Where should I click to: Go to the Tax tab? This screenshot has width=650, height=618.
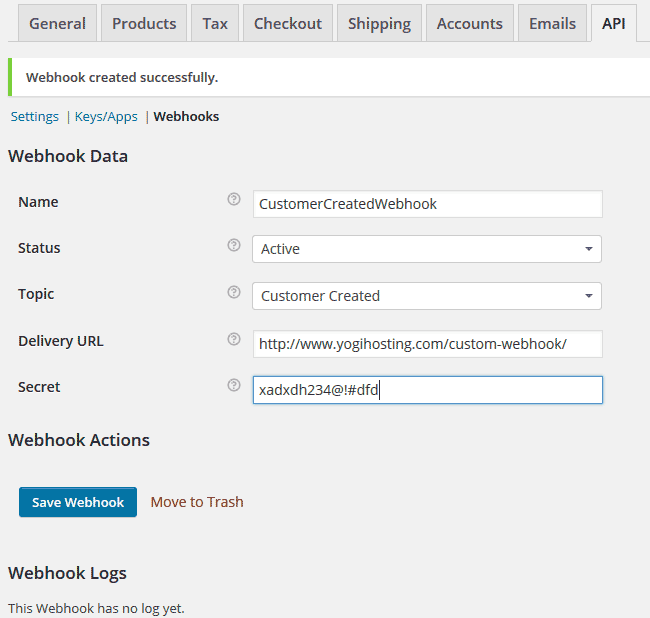(x=215, y=23)
